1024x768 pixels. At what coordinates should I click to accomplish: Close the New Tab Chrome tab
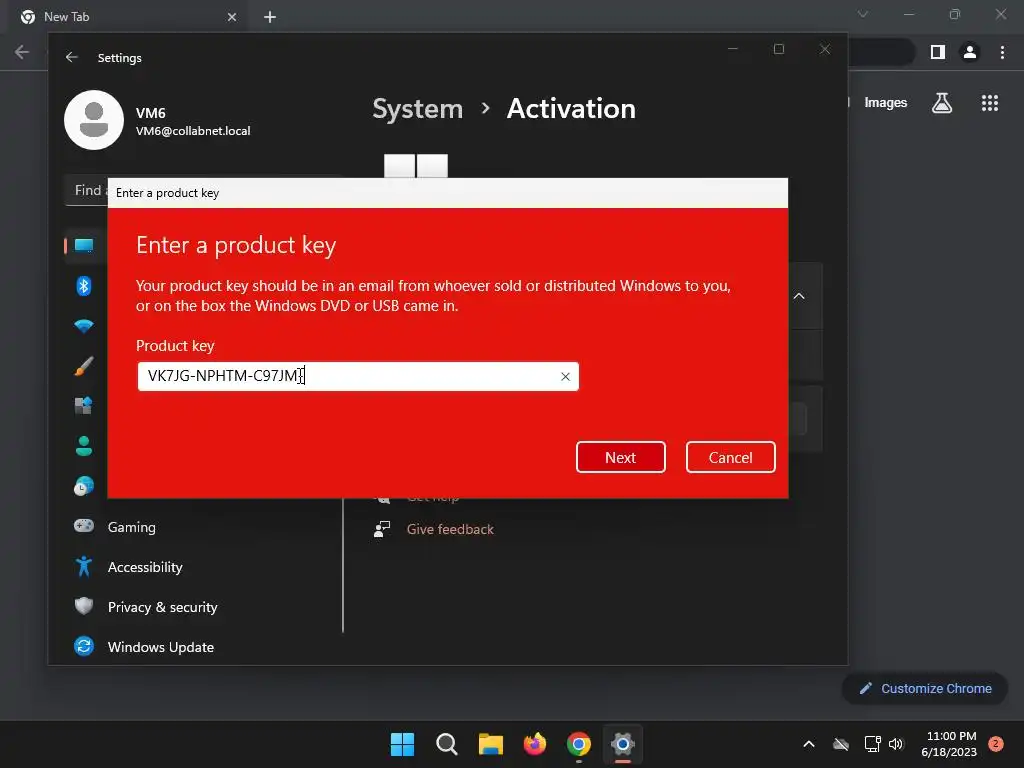click(232, 17)
